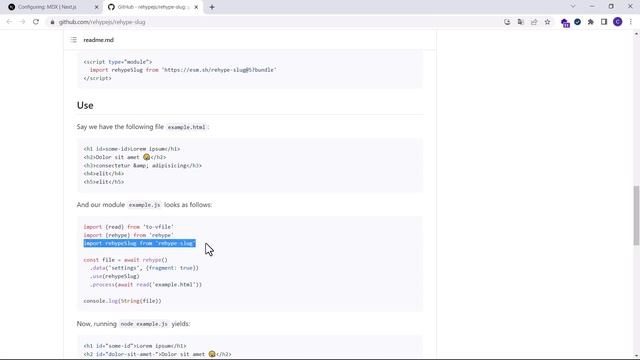Click the example.js inline code
The height and width of the screenshot is (360, 640).
click(x=144, y=205)
